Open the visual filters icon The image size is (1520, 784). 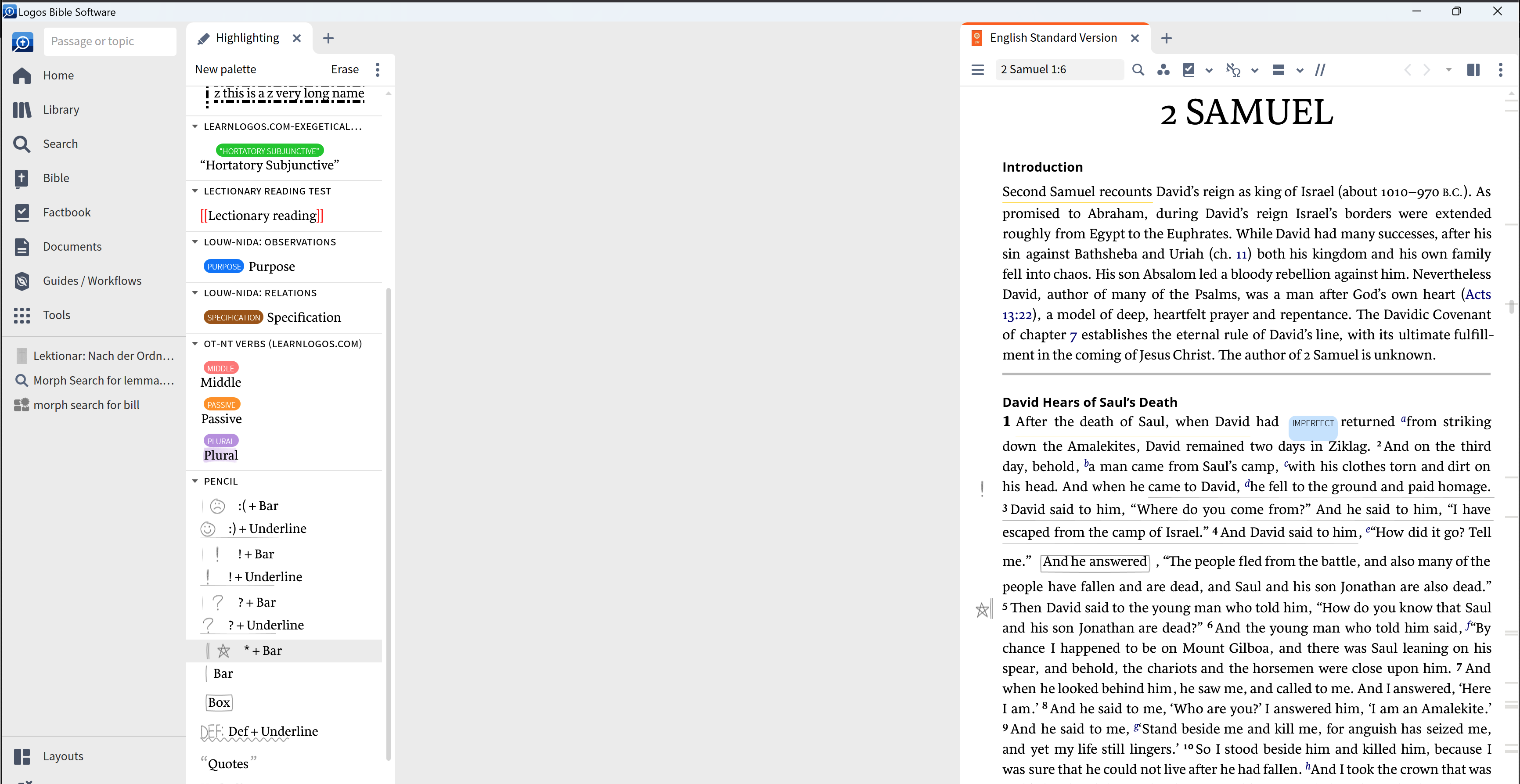coord(1163,70)
